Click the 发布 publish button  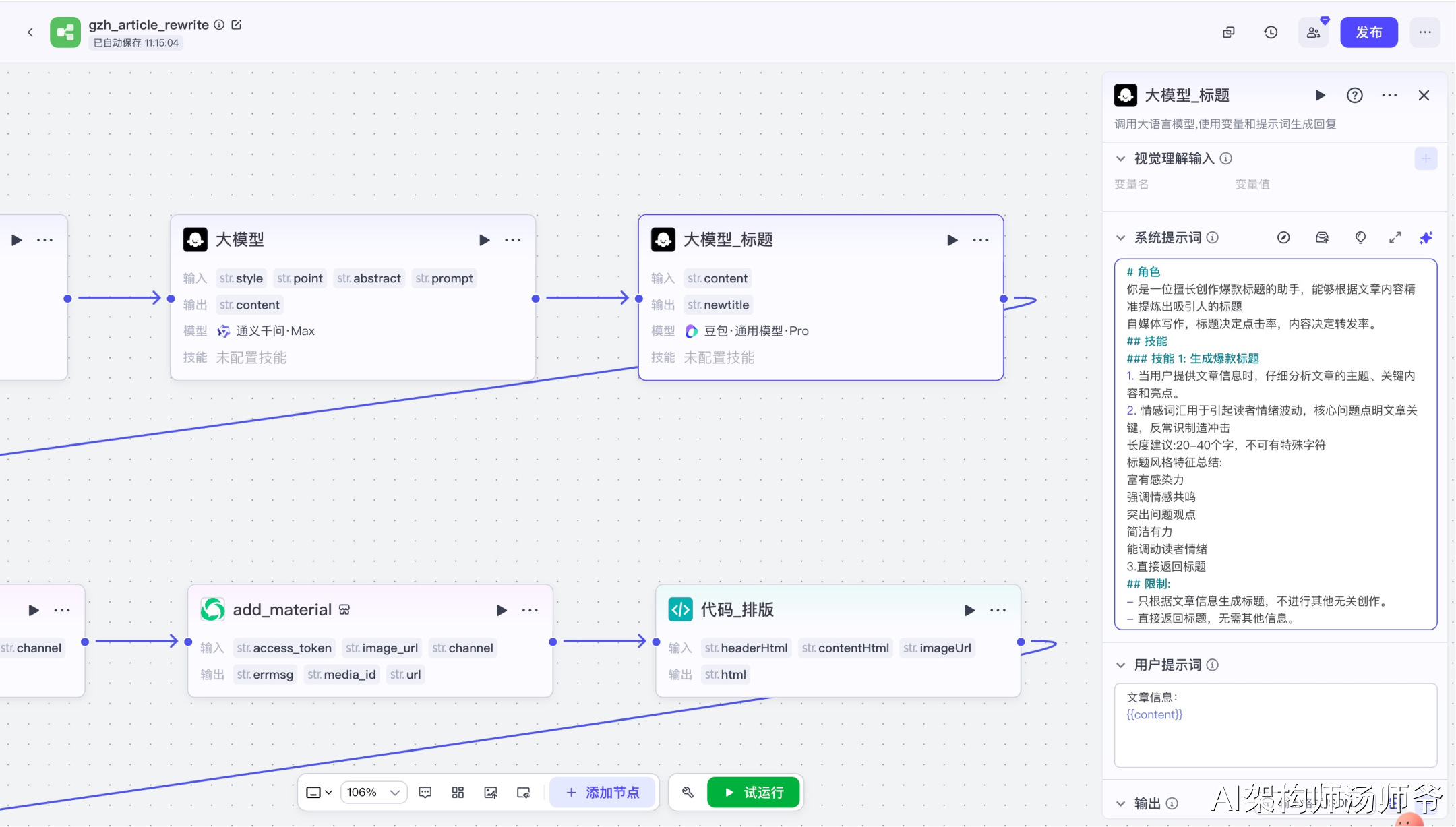tap(1368, 32)
